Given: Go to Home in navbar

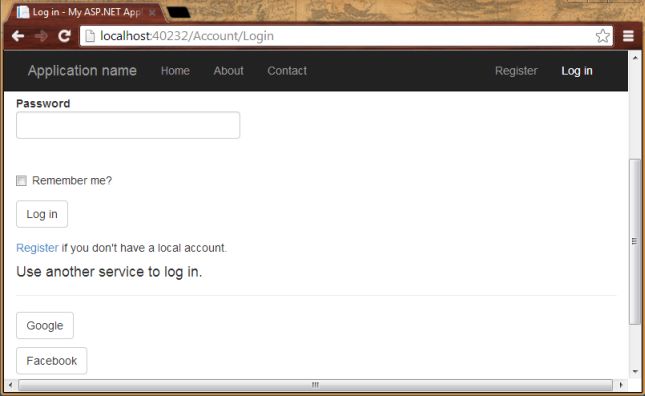Looking at the screenshot, I should click(175, 71).
